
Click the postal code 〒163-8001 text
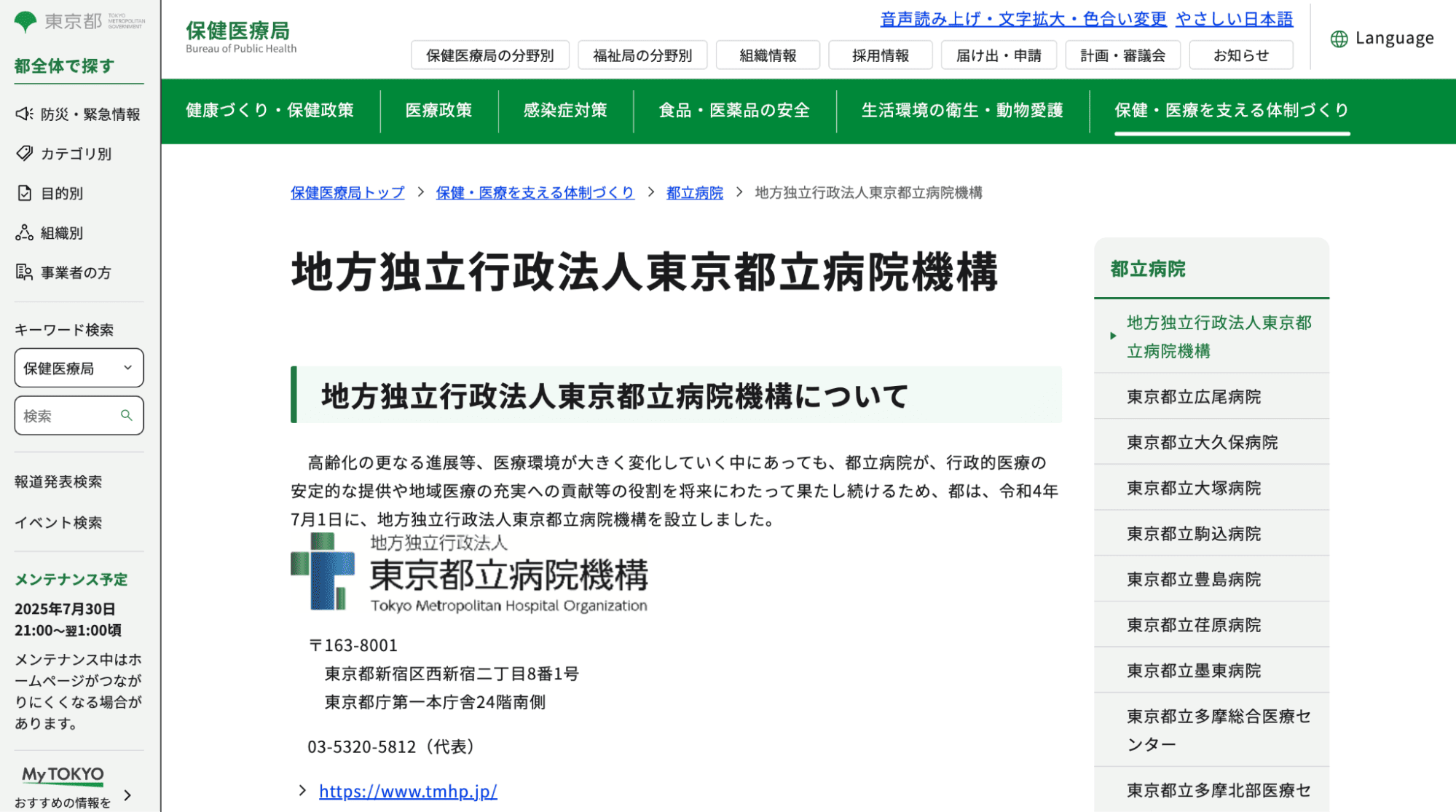pyautogui.click(x=353, y=645)
